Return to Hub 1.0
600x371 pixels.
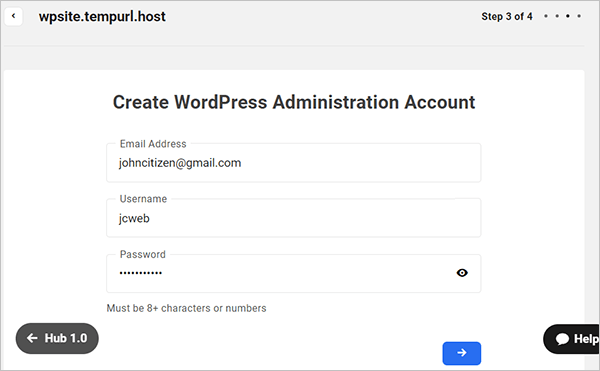57,338
